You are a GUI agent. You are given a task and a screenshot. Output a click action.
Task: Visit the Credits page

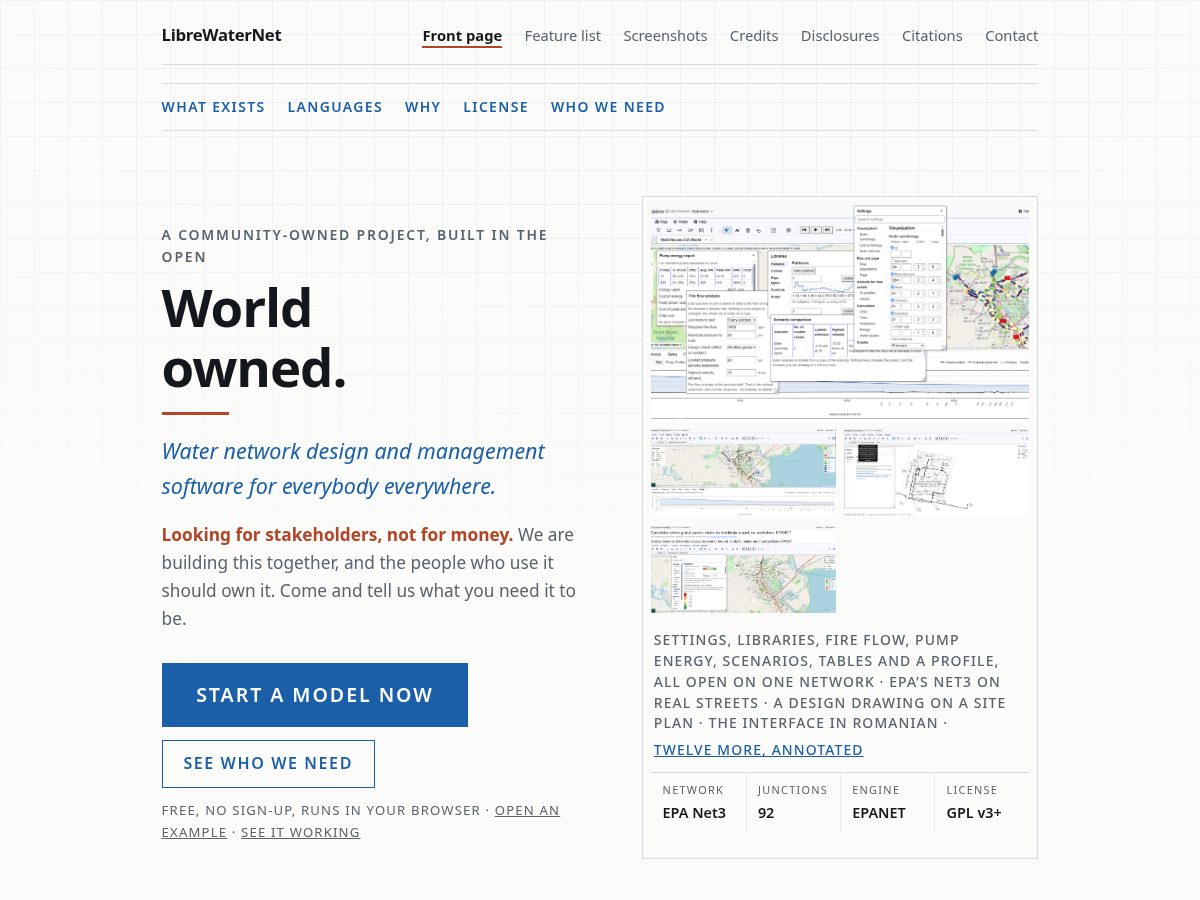coord(754,36)
